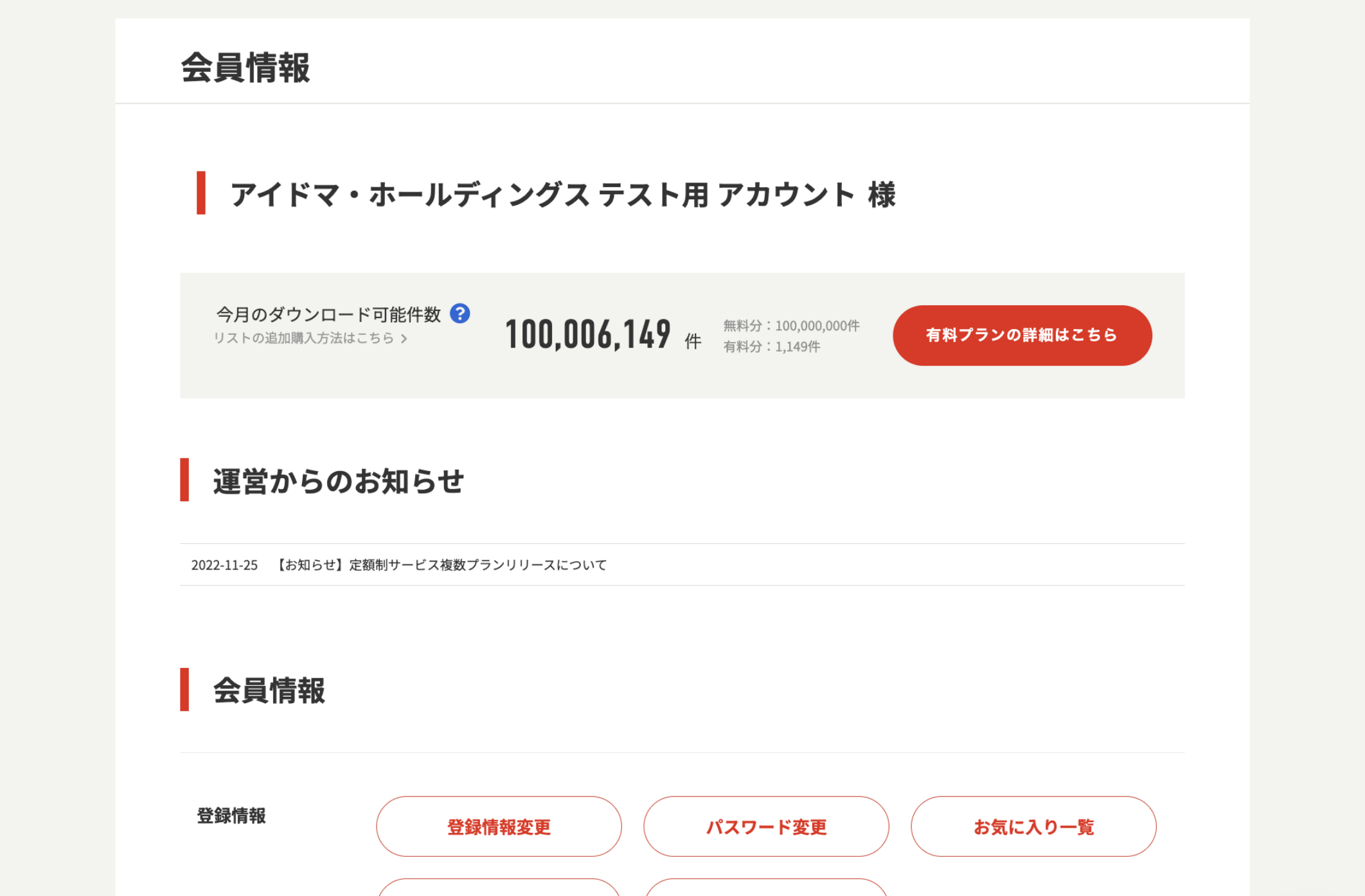Open the パスワード変更 page

(766, 827)
